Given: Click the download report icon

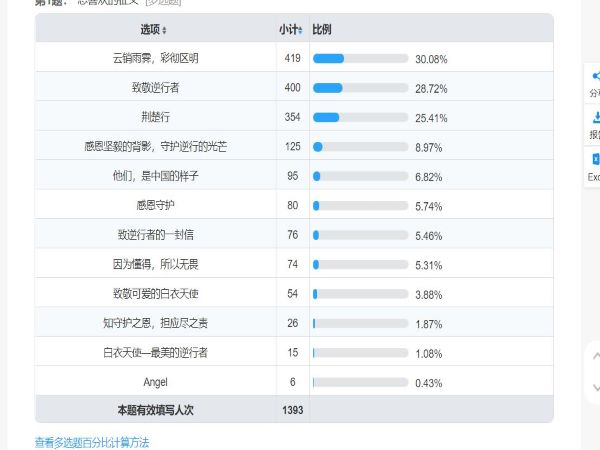Looking at the screenshot, I should 596,117.
